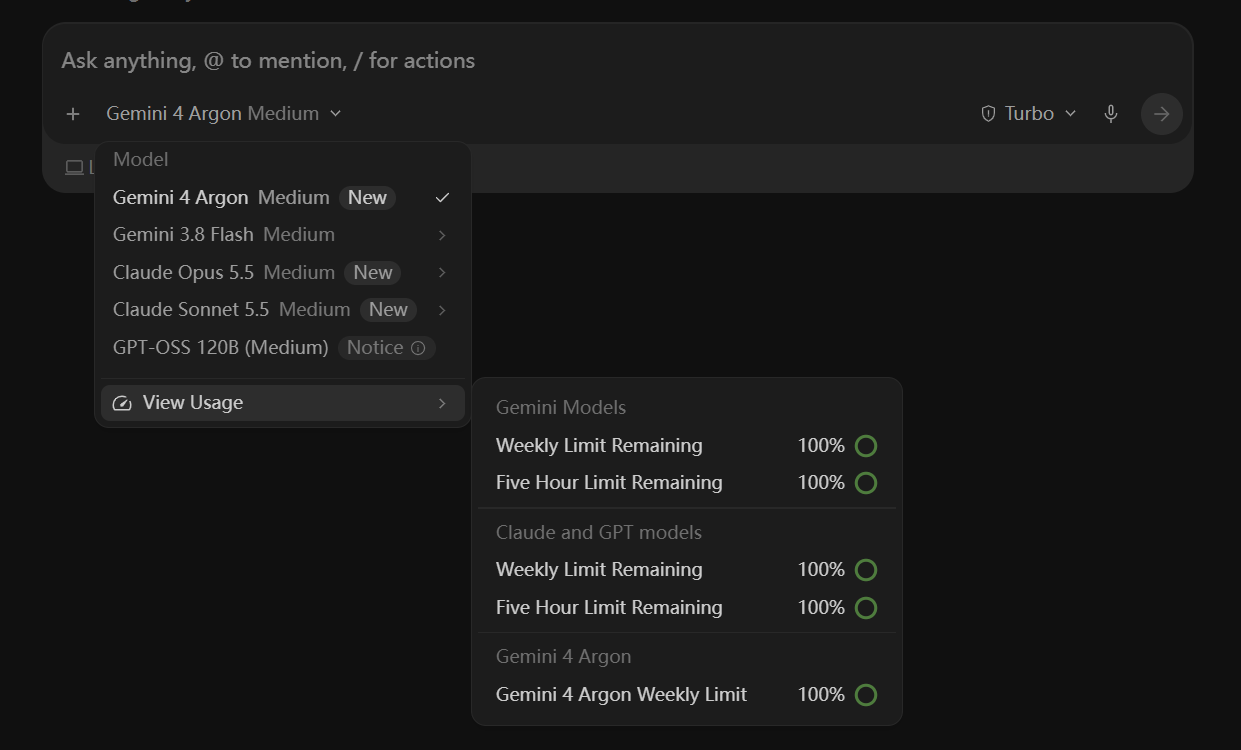Select GPT-OSS 120B (Medium) model

click(x=283, y=348)
